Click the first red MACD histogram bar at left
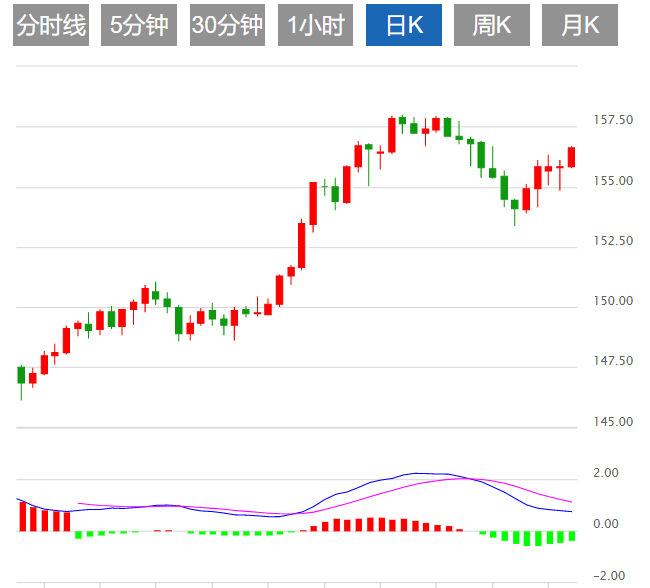 [x=23, y=516]
